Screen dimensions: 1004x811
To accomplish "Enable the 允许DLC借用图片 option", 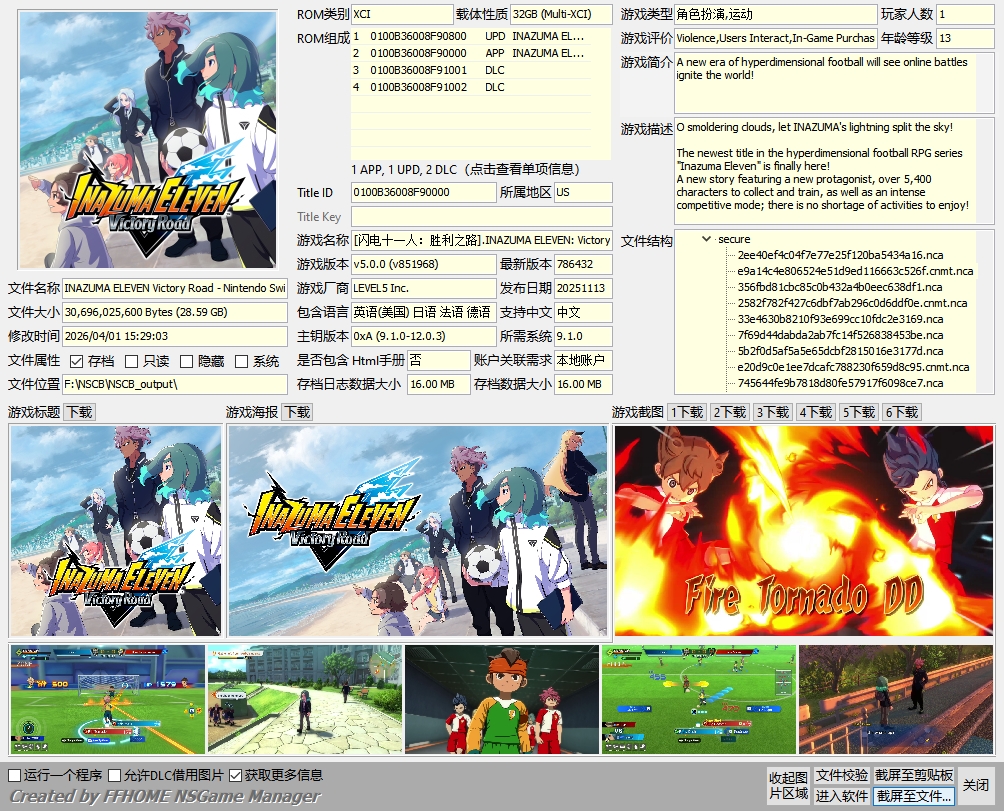I will point(115,775).
